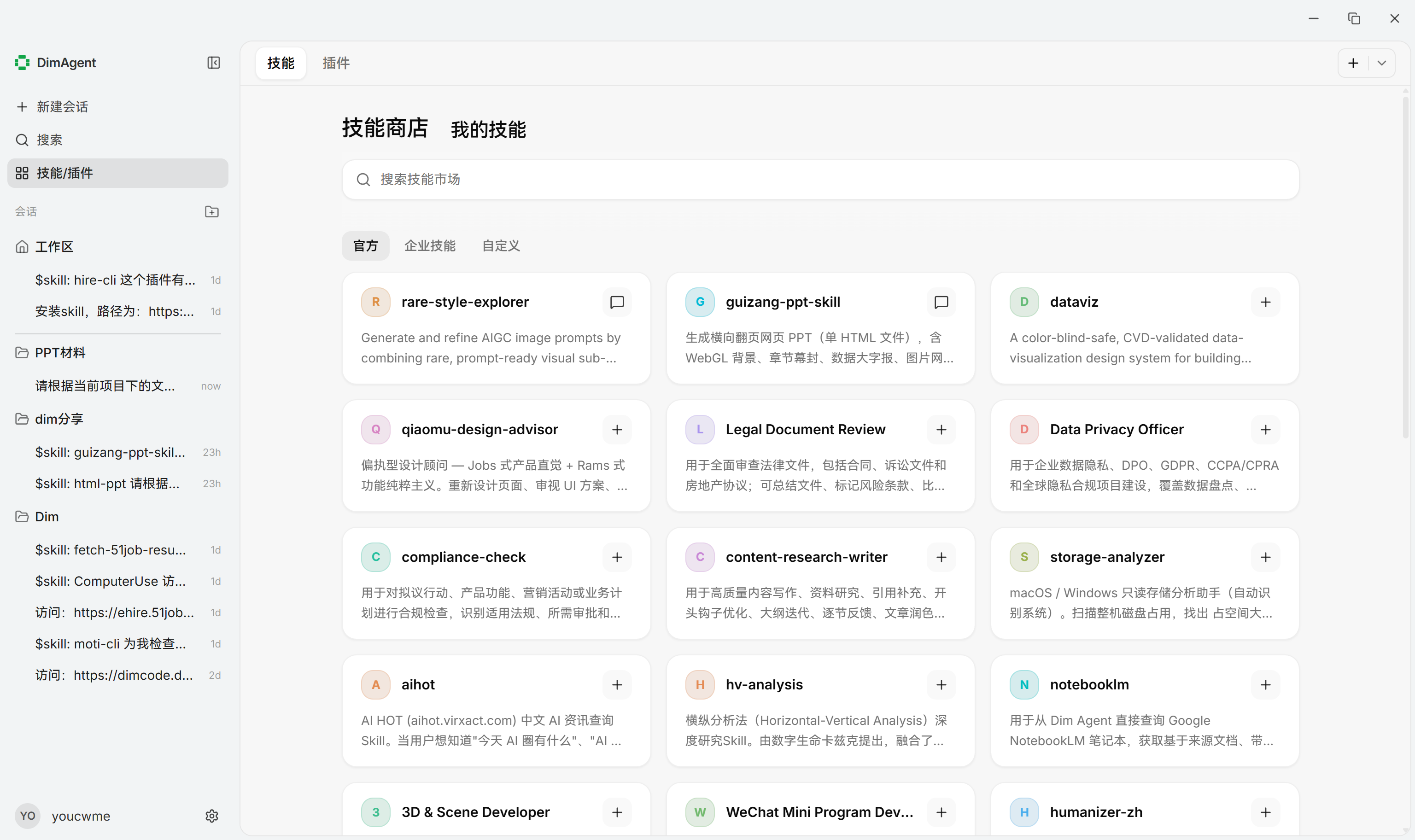Open chat with guizang-ppt-skill
Image resolution: width=1415 pixels, height=840 pixels.
click(x=941, y=302)
